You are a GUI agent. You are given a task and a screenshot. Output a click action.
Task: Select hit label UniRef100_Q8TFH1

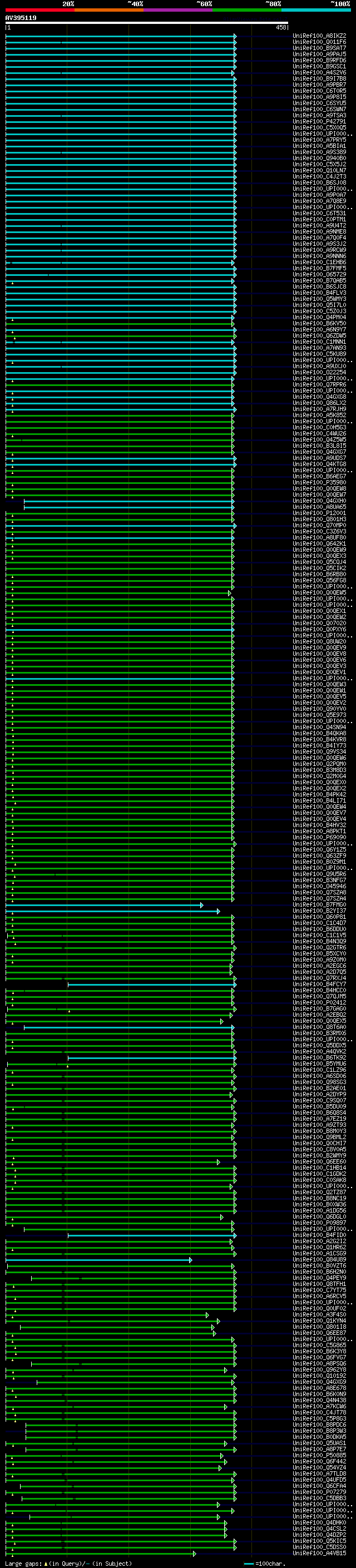319,1284
